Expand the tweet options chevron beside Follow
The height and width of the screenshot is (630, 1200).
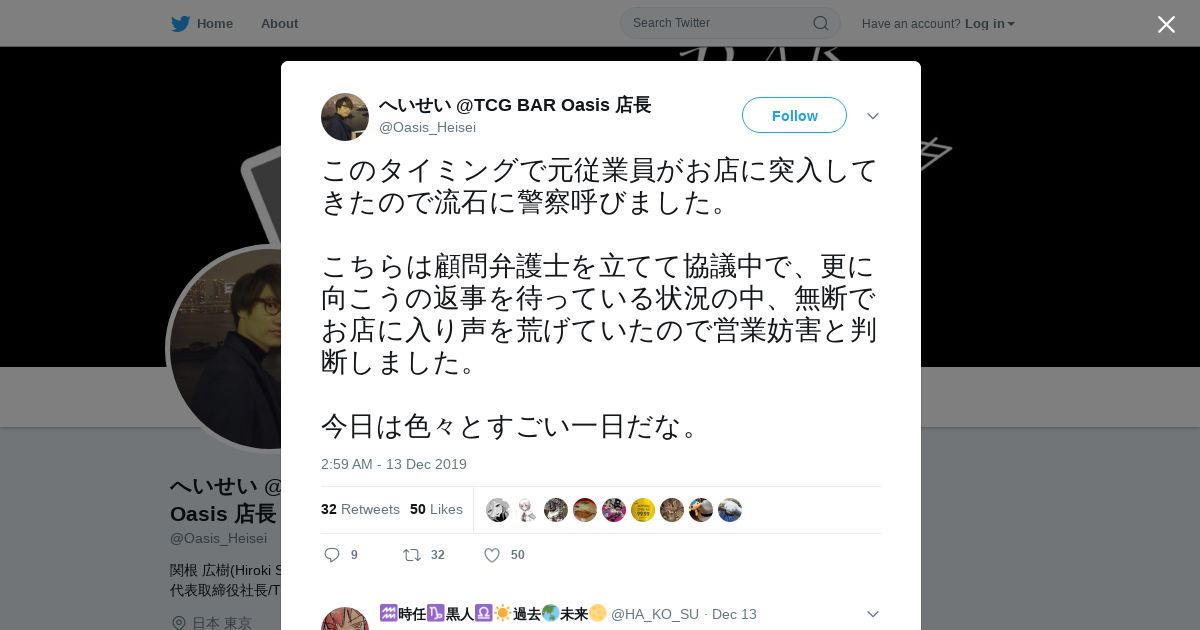click(873, 116)
